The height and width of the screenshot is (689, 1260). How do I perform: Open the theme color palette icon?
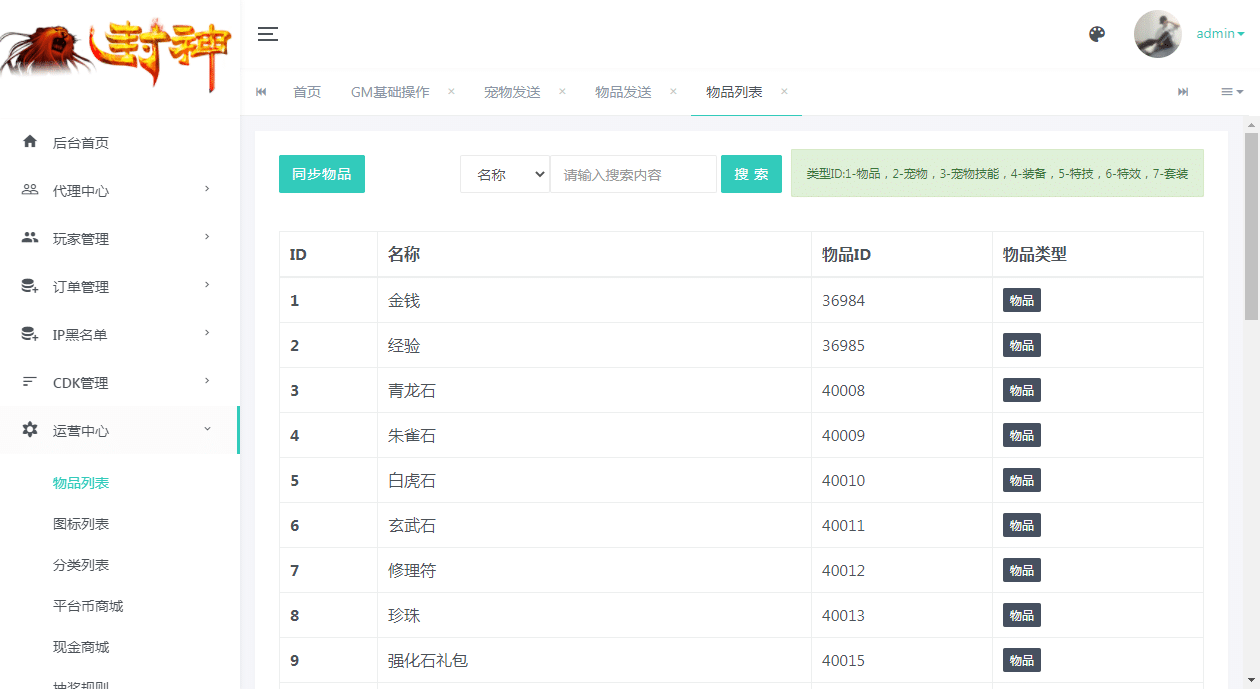(1097, 34)
